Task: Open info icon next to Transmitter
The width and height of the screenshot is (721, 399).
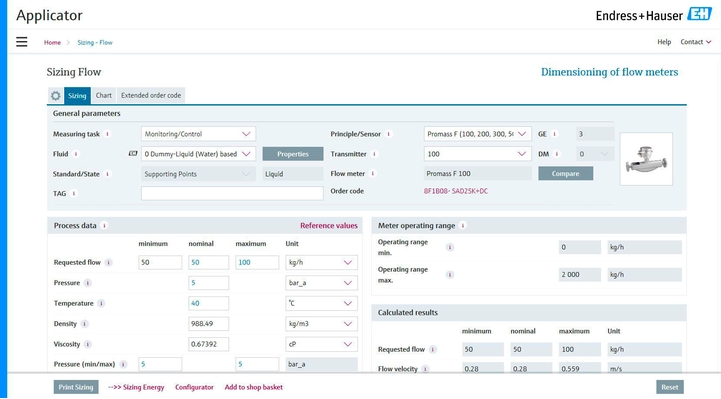Action: (x=374, y=154)
